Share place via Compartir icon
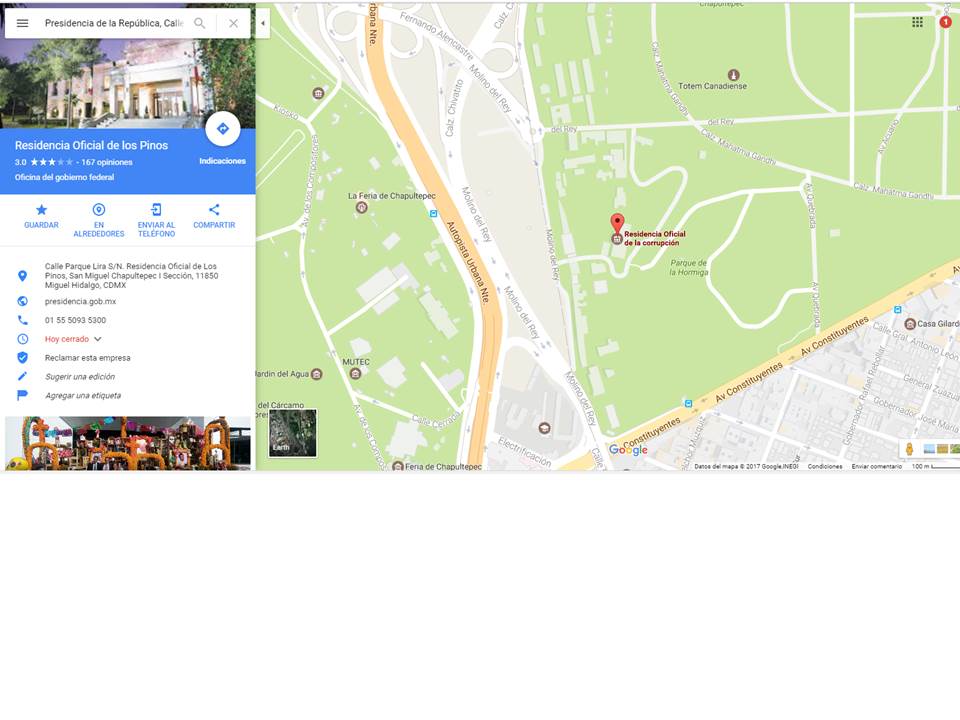The height and width of the screenshot is (720, 960). (214, 210)
